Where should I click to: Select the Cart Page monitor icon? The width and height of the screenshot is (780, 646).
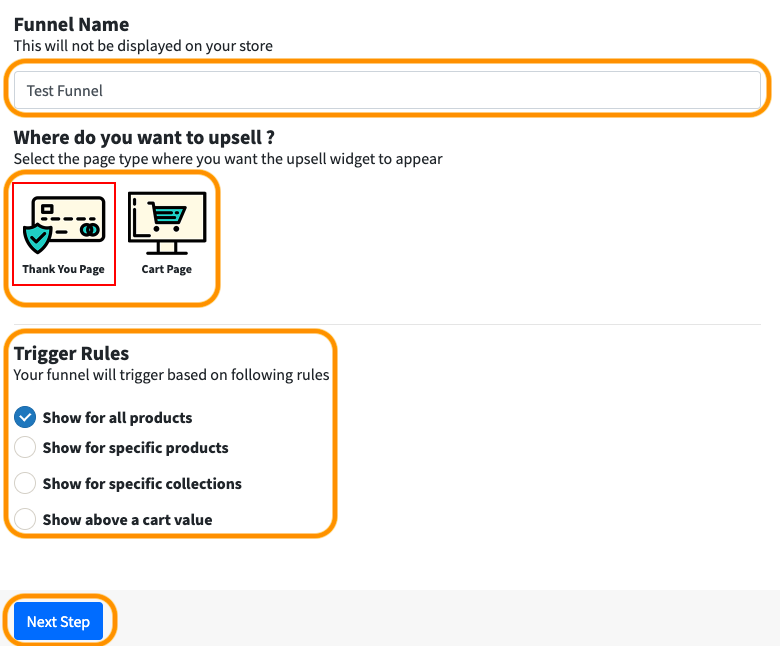[167, 222]
